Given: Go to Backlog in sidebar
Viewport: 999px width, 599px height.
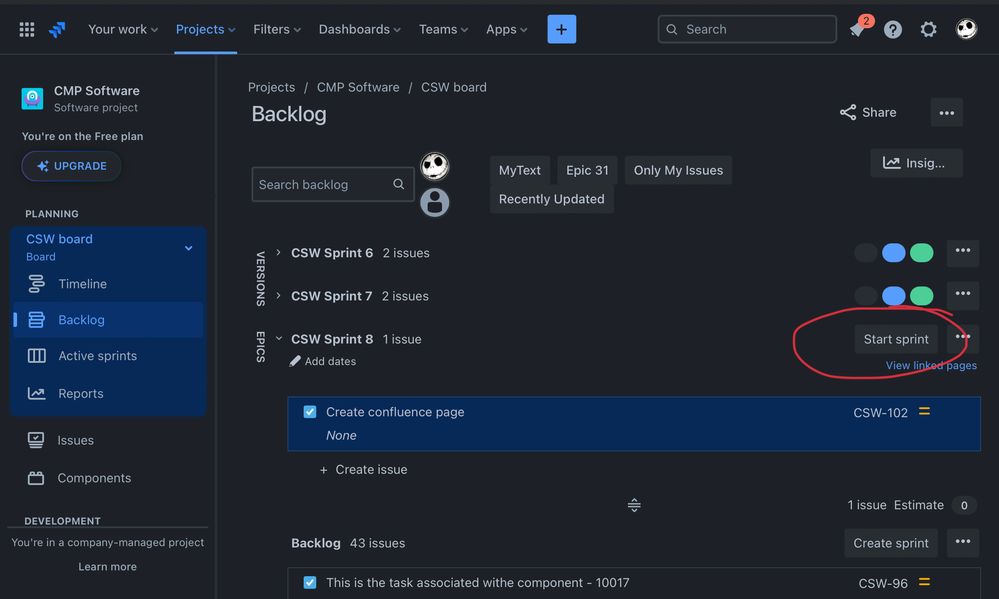Looking at the screenshot, I should (x=108, y=320).
